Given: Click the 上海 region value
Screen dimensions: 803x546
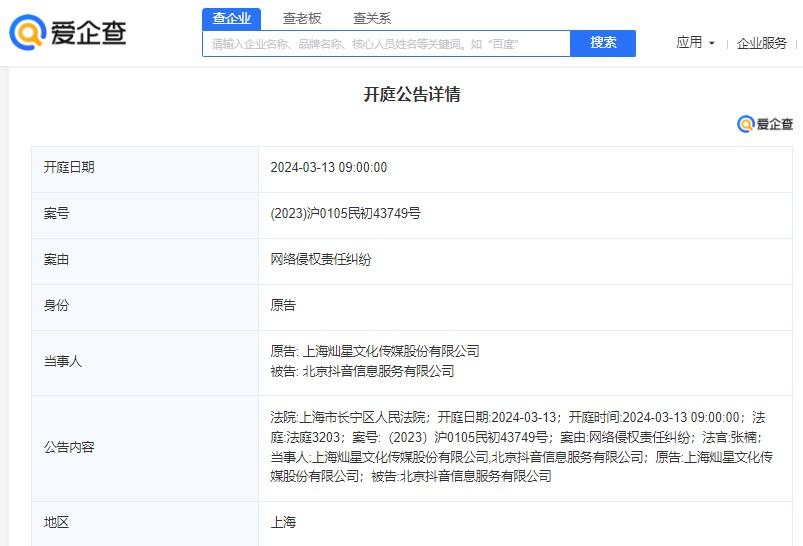Looking at the screenshot, I should click(x=283, y=522).
